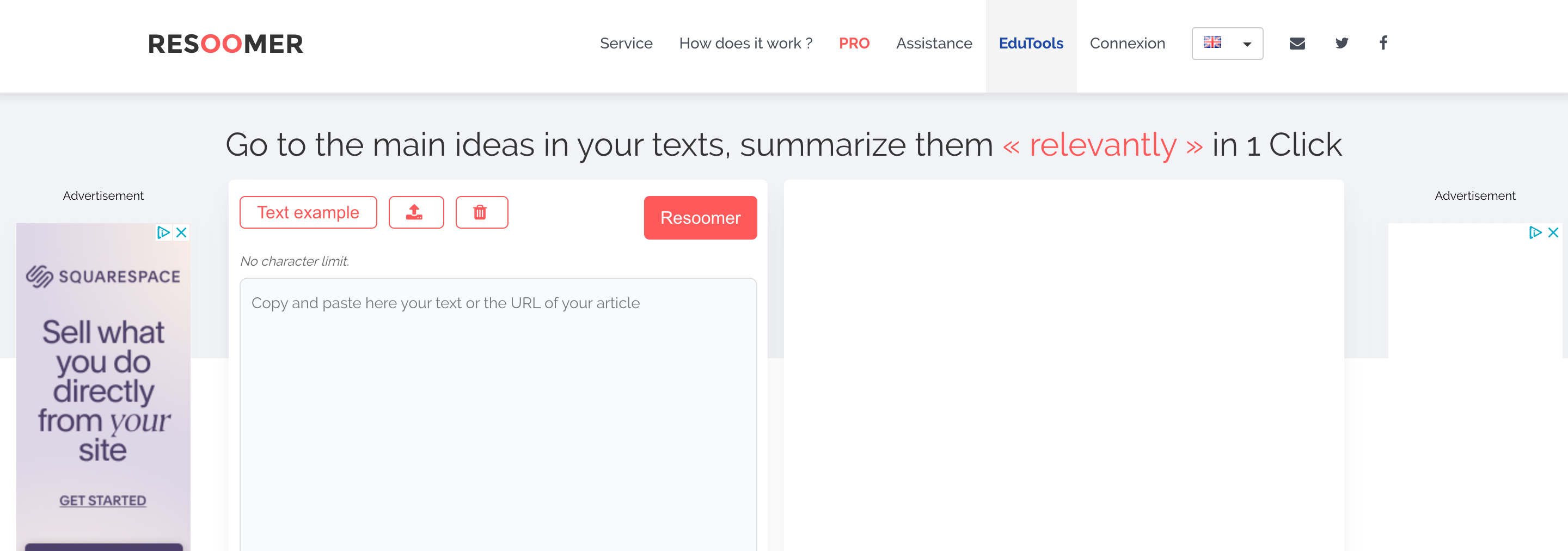
Task: Click the AdChoices icon on right ad
Action: coord(1535,232)
